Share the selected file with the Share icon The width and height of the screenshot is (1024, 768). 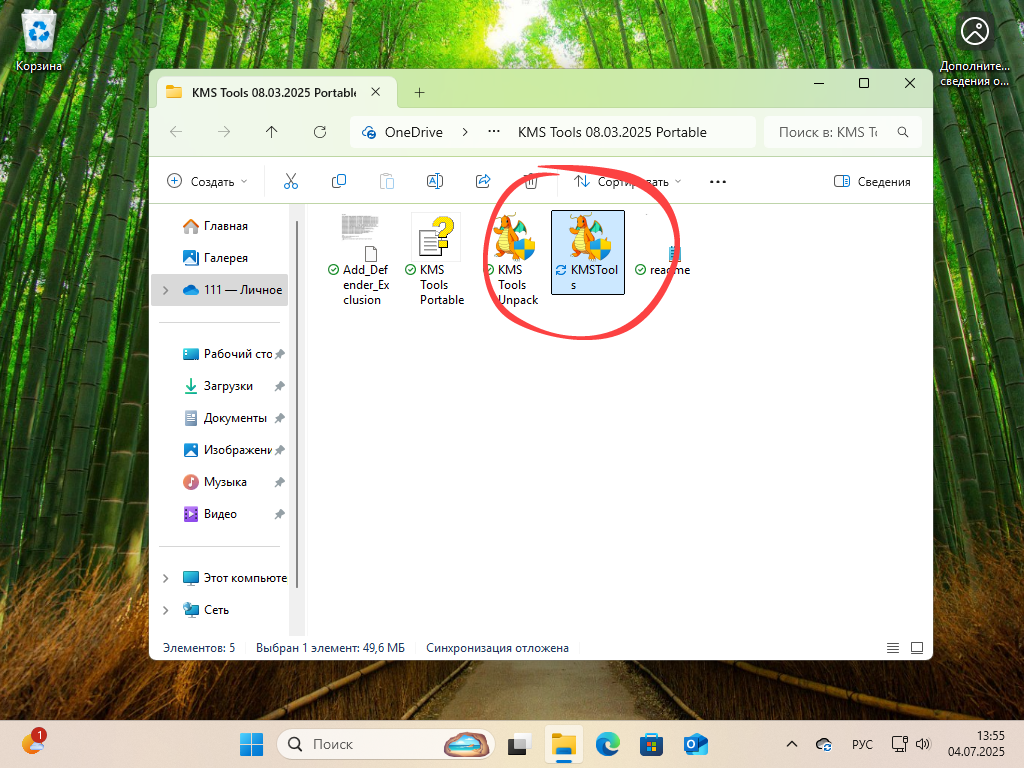[483, 181]
